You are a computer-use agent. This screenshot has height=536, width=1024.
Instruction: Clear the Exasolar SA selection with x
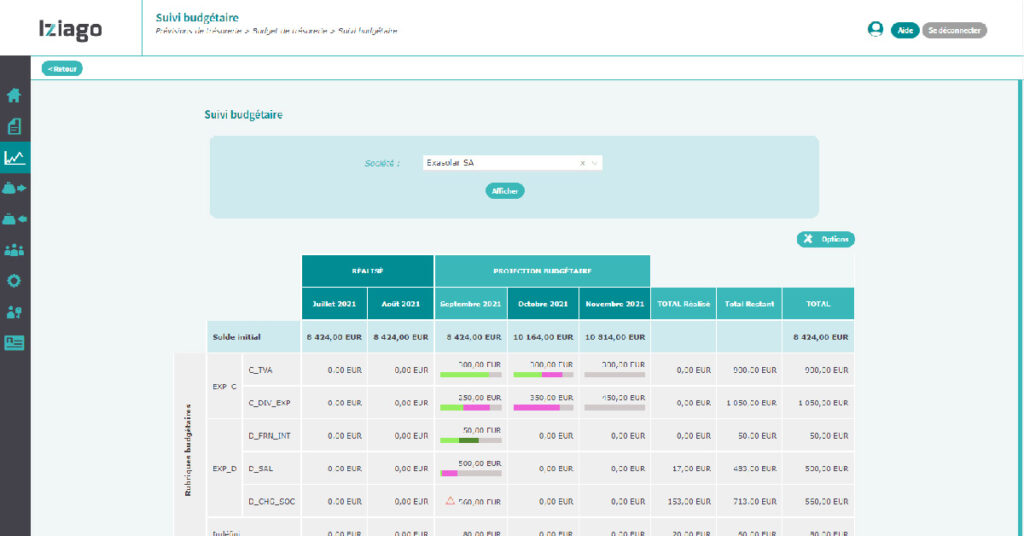pos(582,163)
